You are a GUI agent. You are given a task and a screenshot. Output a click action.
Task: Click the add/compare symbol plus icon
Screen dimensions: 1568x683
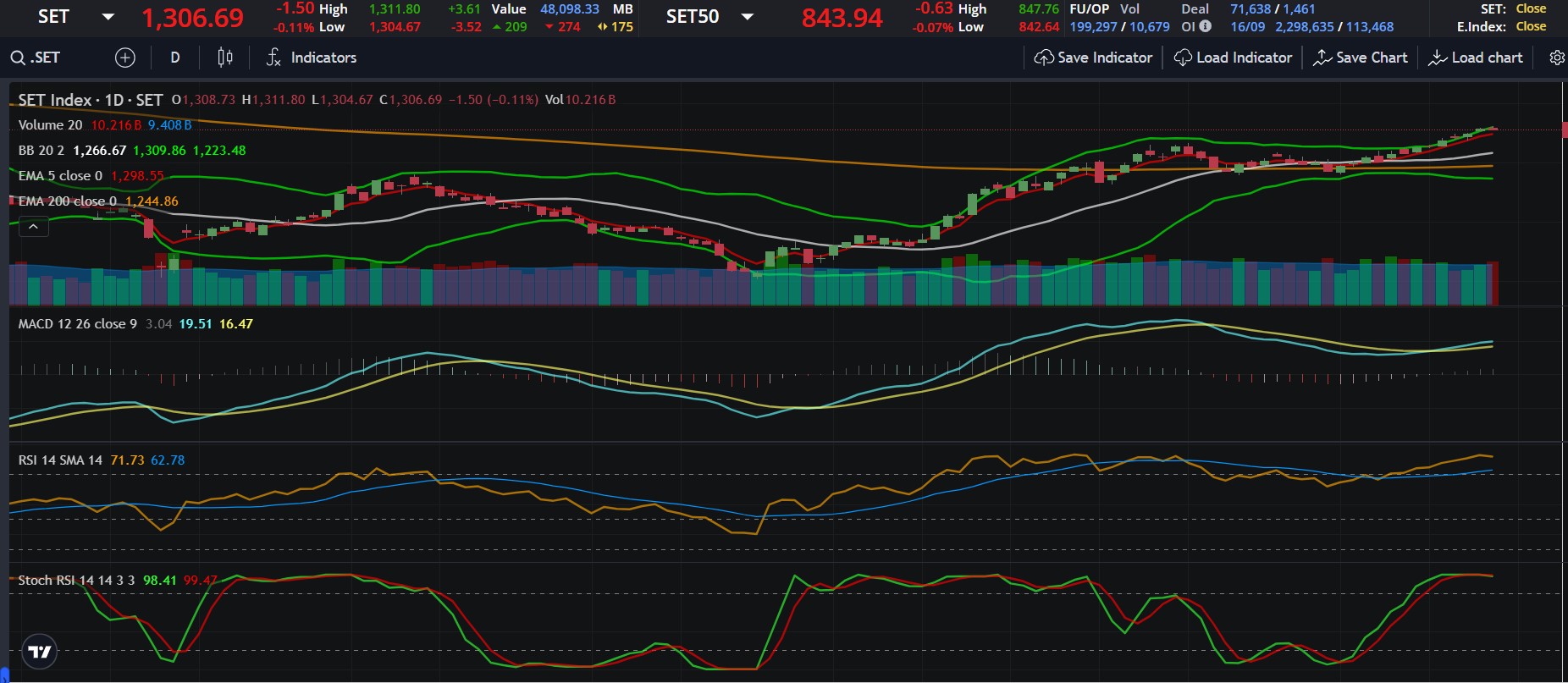pyautogui.click(x=124, y=58)
